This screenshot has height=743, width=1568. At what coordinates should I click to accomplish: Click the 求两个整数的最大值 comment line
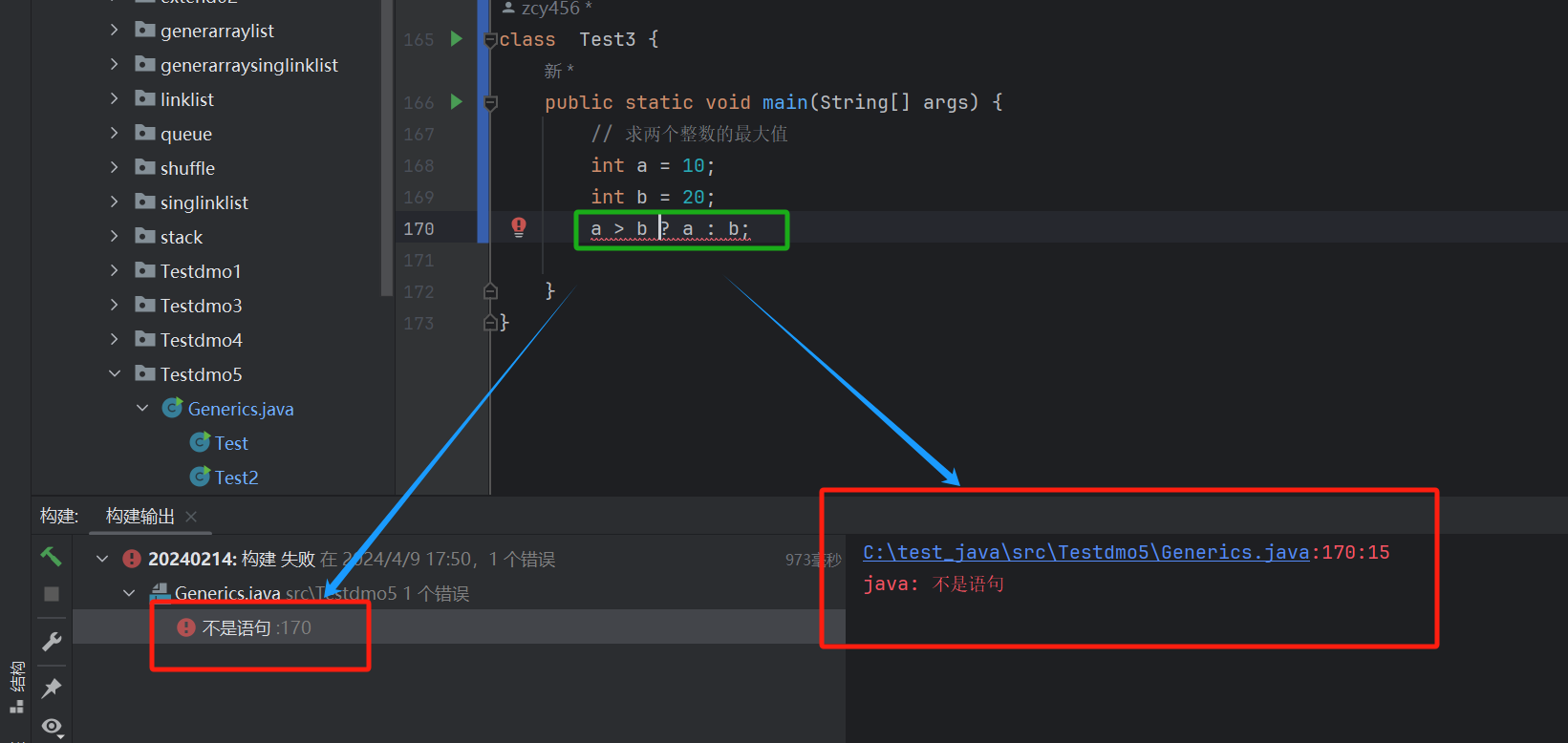pos(689,134)
